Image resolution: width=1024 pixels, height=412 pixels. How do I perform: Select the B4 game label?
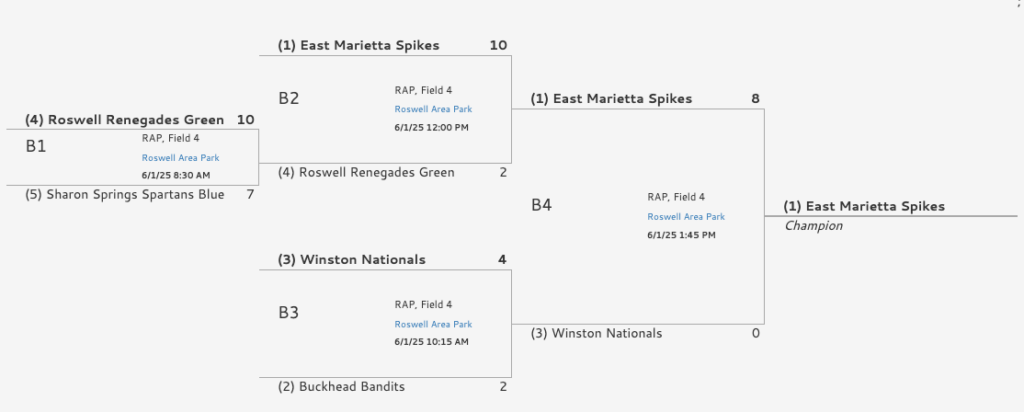click(541, 206)
